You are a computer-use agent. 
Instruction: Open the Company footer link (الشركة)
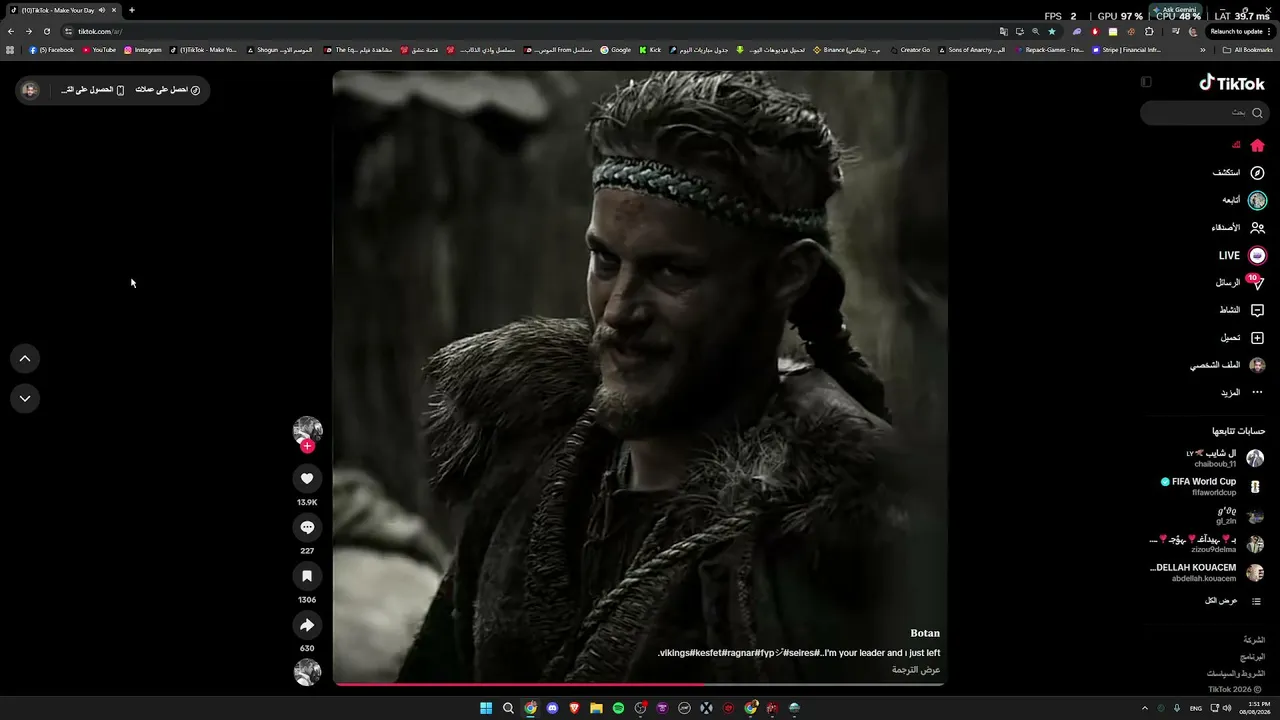(1254, 640)
